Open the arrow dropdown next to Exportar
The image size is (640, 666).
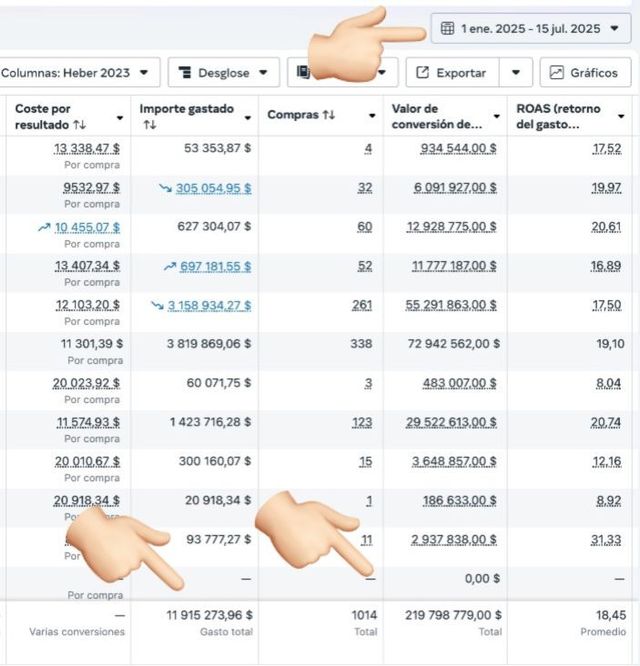515,73
